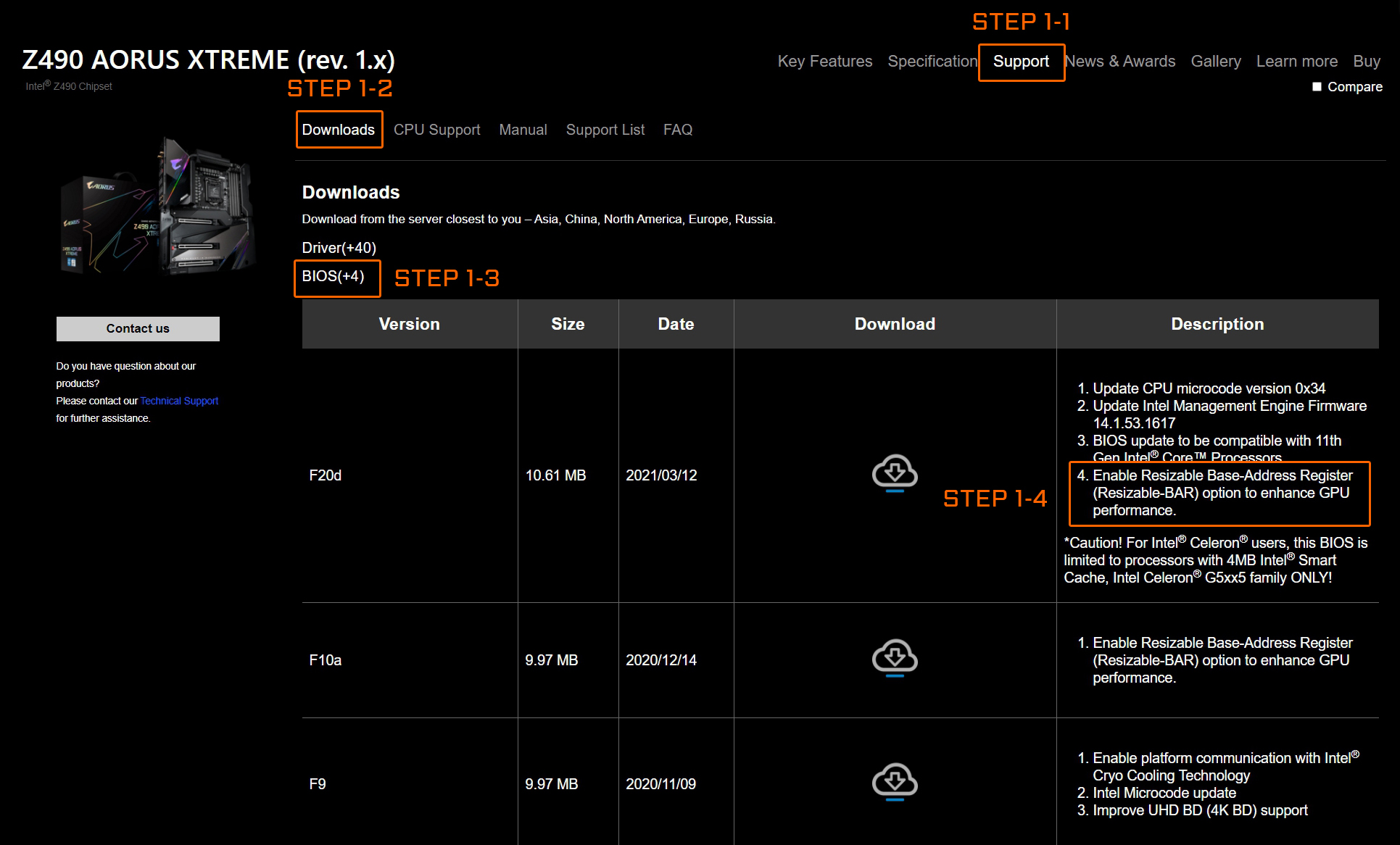Open the Gallery tab
This screenshot has width=1400, height=845.
click(1216, 62)
